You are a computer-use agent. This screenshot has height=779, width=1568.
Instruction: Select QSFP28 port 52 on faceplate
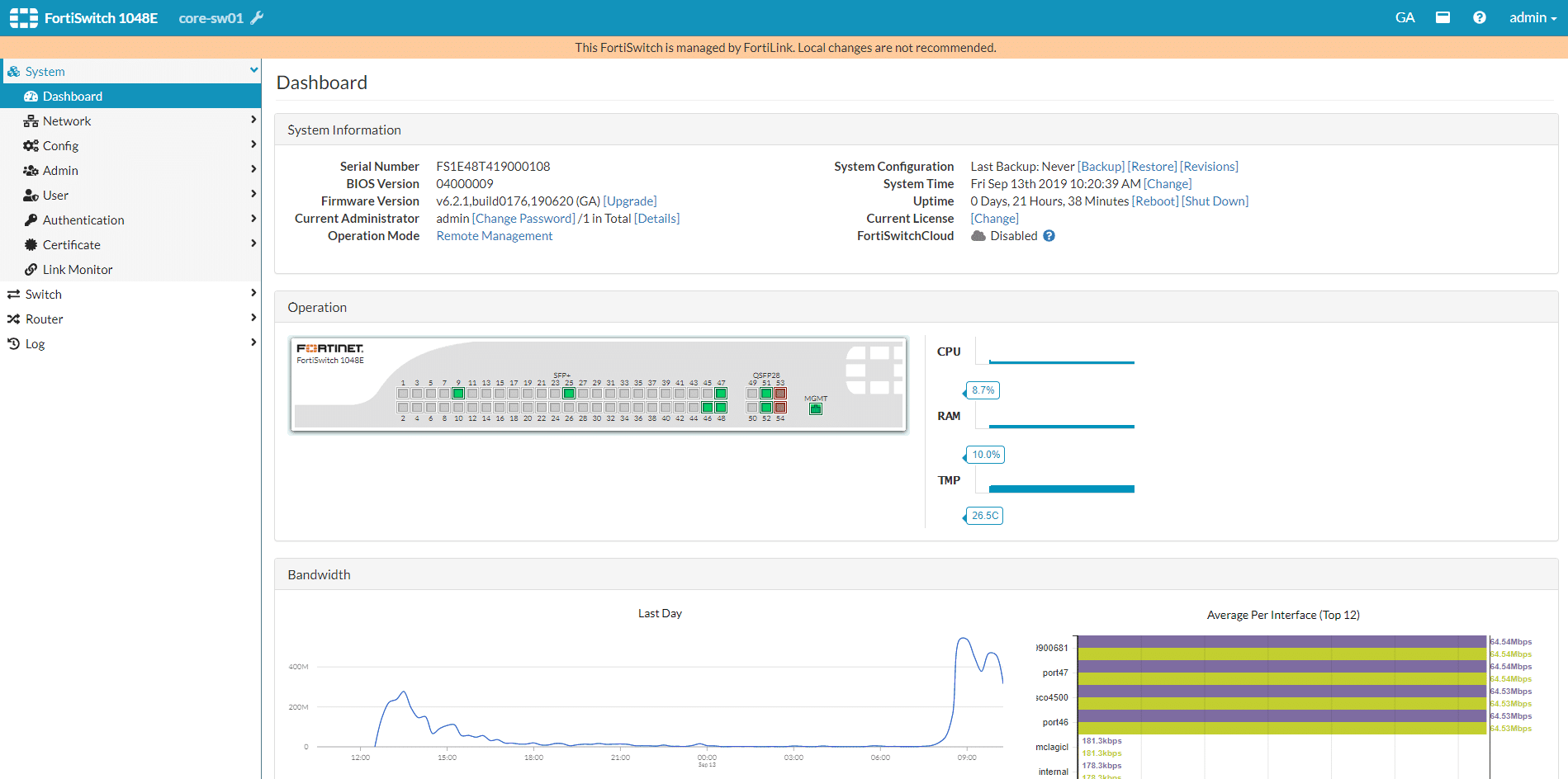pyautogui.click(x=766, y=408)
